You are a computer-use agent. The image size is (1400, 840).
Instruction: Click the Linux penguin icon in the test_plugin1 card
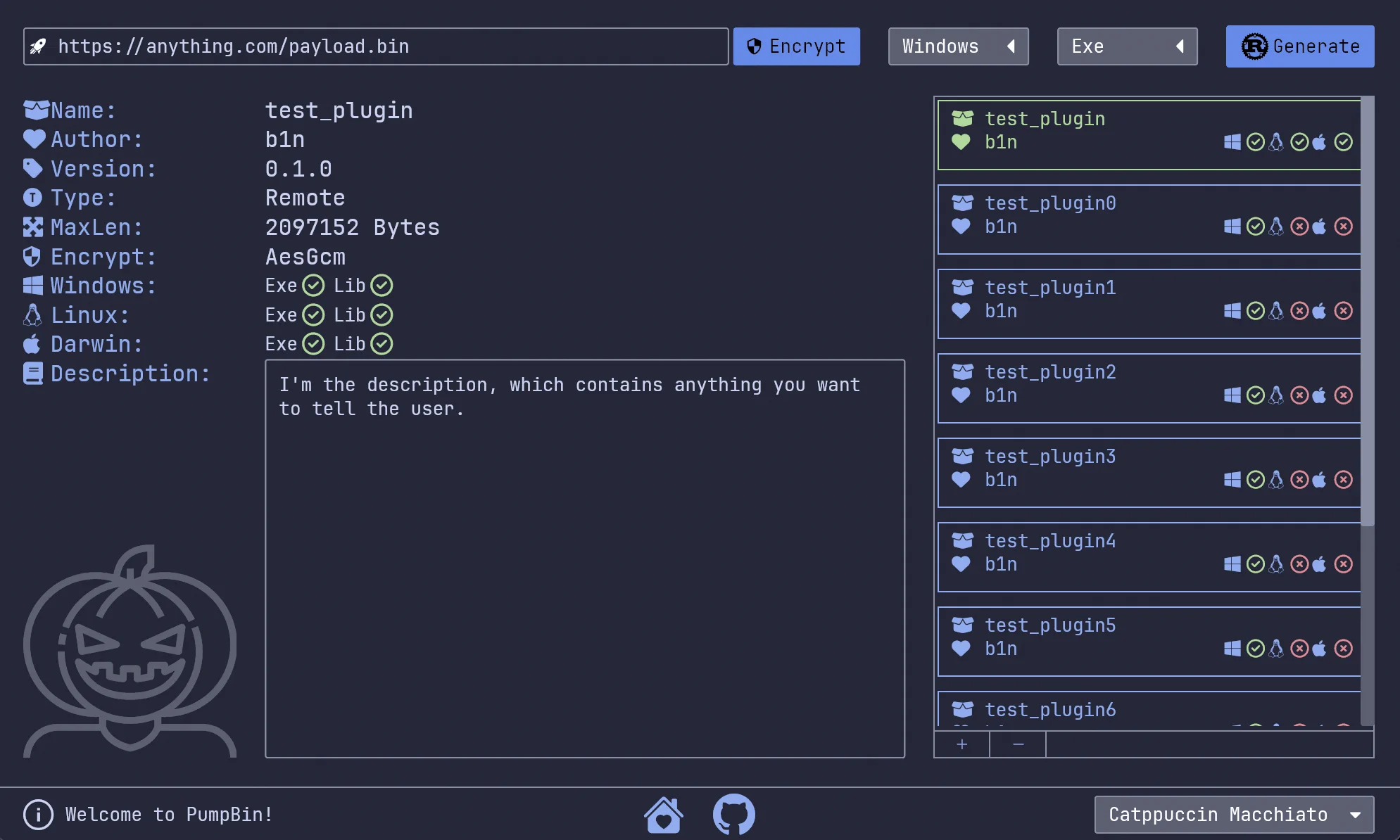[1276, 310]
